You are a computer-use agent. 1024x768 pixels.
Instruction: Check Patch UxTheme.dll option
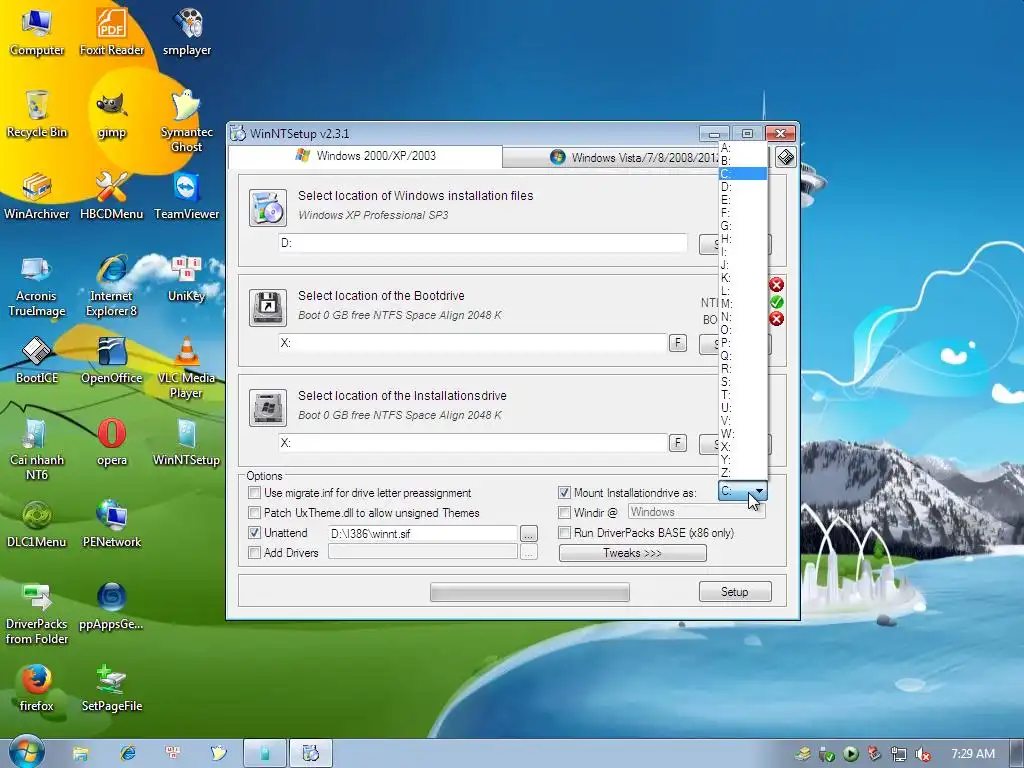(255, 513)
